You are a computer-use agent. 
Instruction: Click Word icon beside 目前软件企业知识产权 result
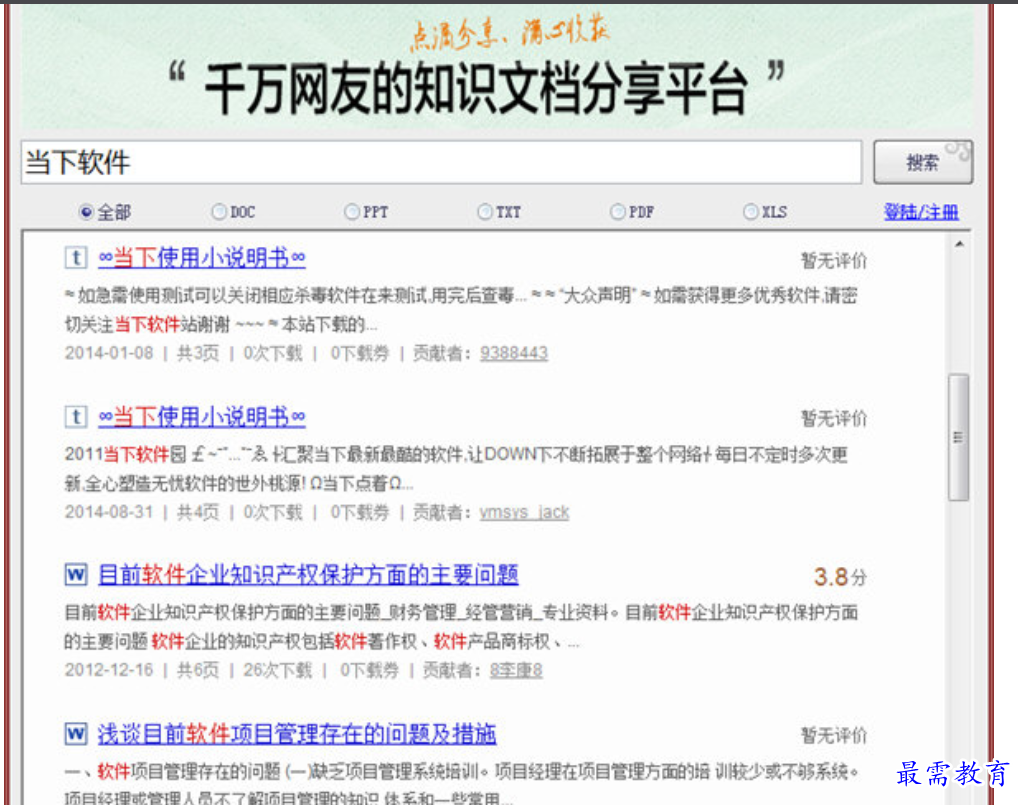76,575
